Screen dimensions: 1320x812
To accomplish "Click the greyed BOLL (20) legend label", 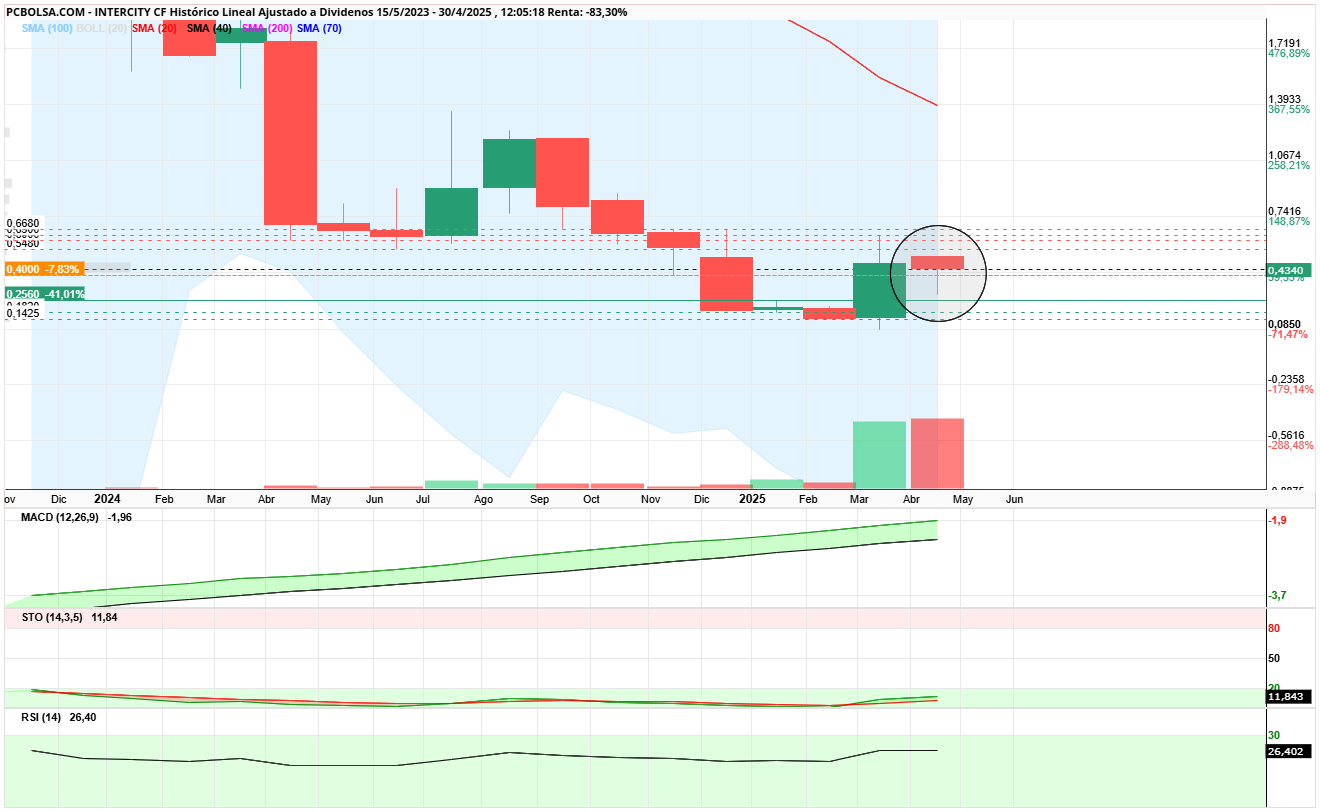I will point(101,28).
